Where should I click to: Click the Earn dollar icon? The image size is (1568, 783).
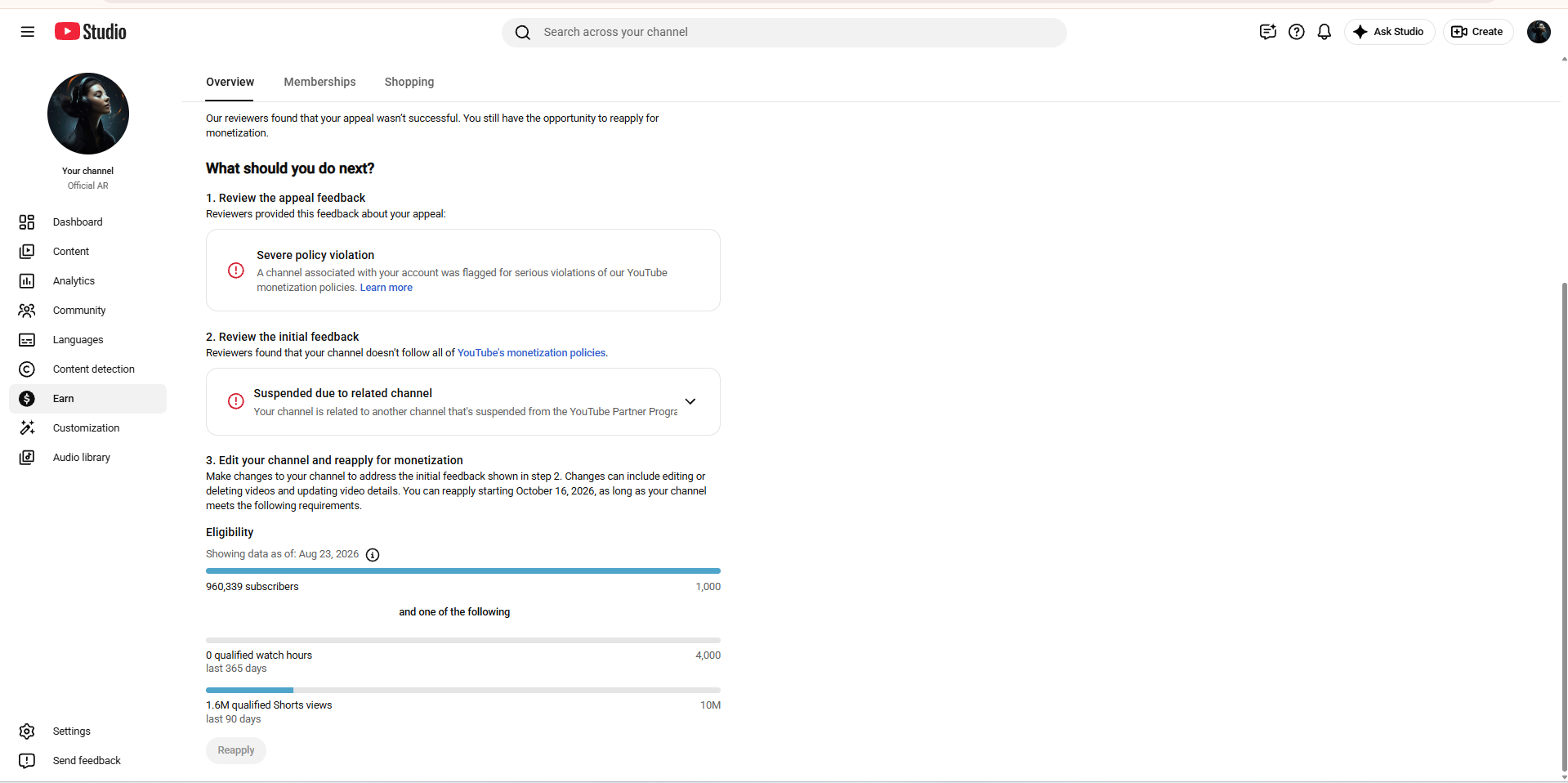[27, 399]
